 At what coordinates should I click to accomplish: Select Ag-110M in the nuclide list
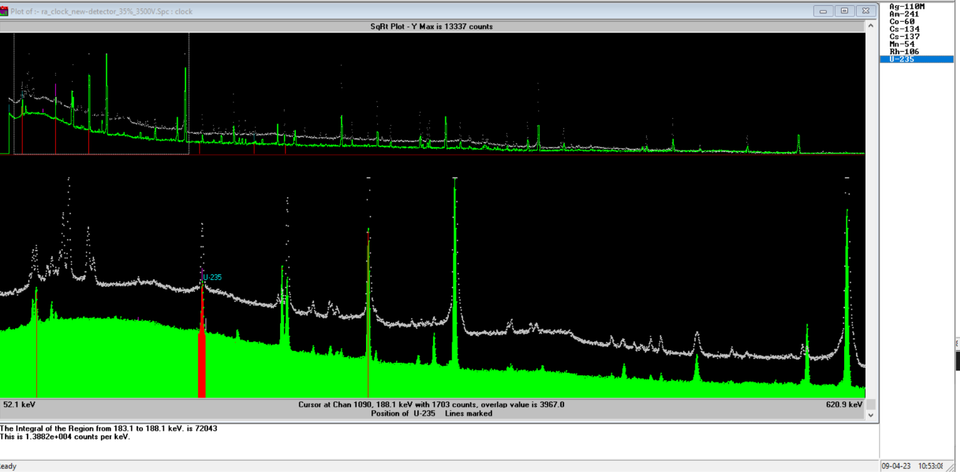pyautogui.click(x=904, y=7)
